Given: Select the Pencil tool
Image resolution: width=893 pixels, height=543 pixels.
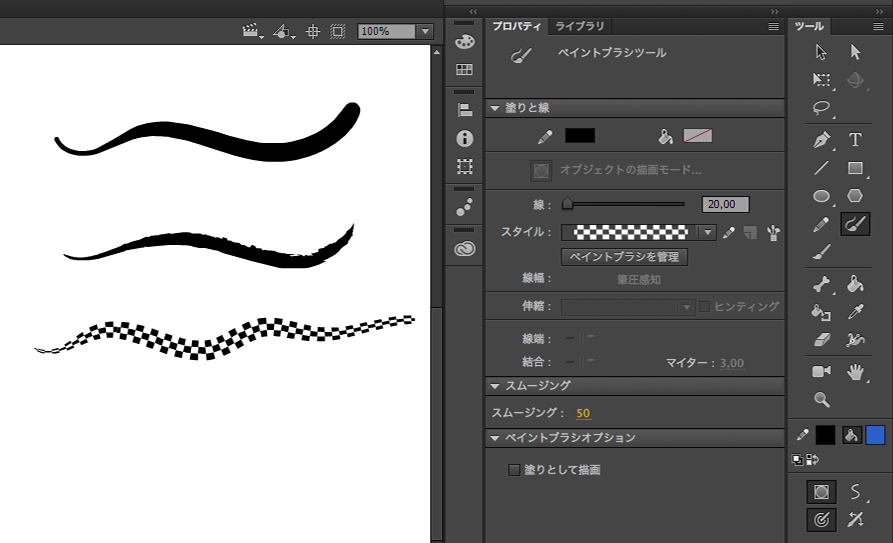Looking at the screenshot, I should (x=821, y=224).
